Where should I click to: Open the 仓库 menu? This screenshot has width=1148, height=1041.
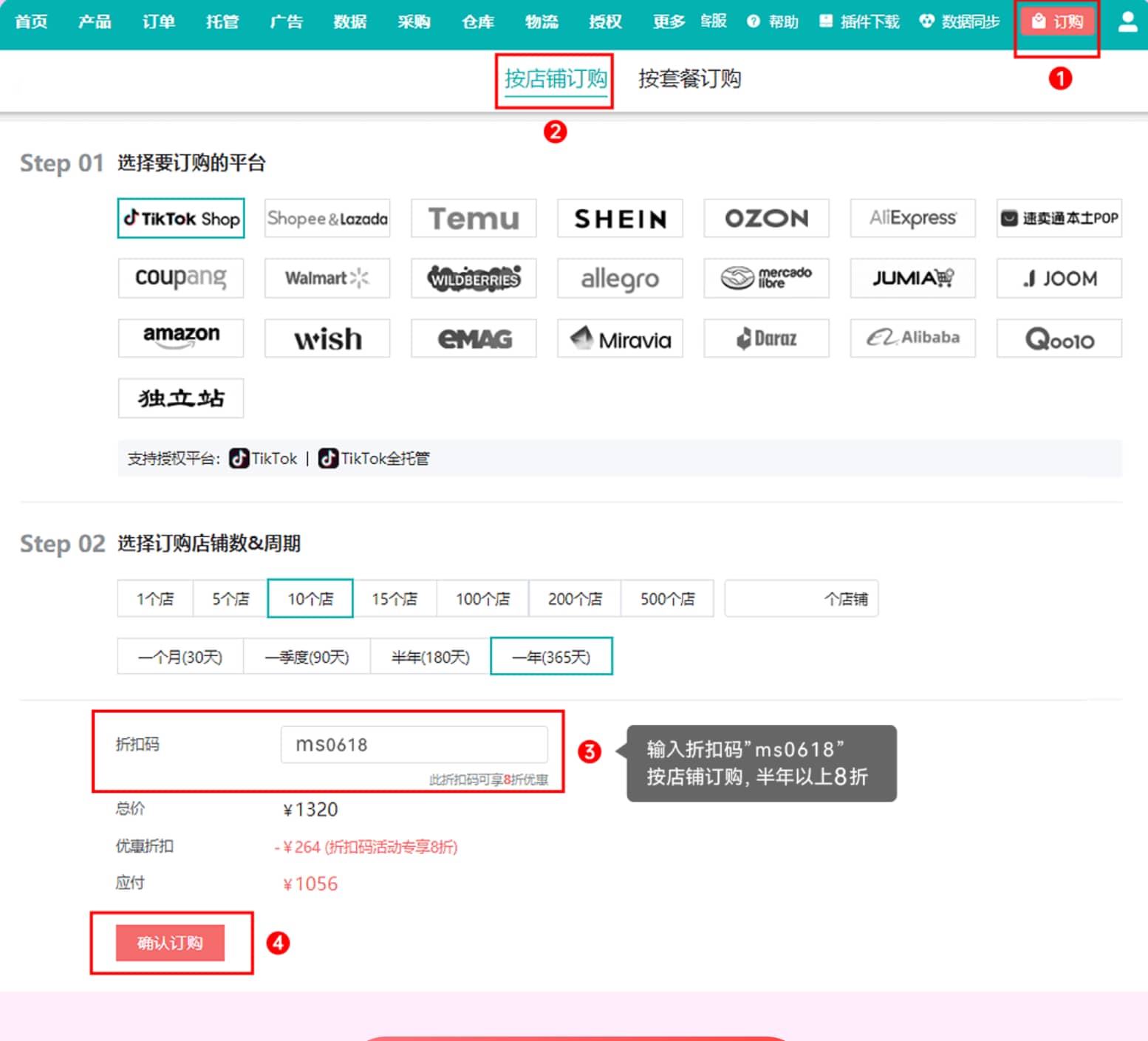pos(478,21)
